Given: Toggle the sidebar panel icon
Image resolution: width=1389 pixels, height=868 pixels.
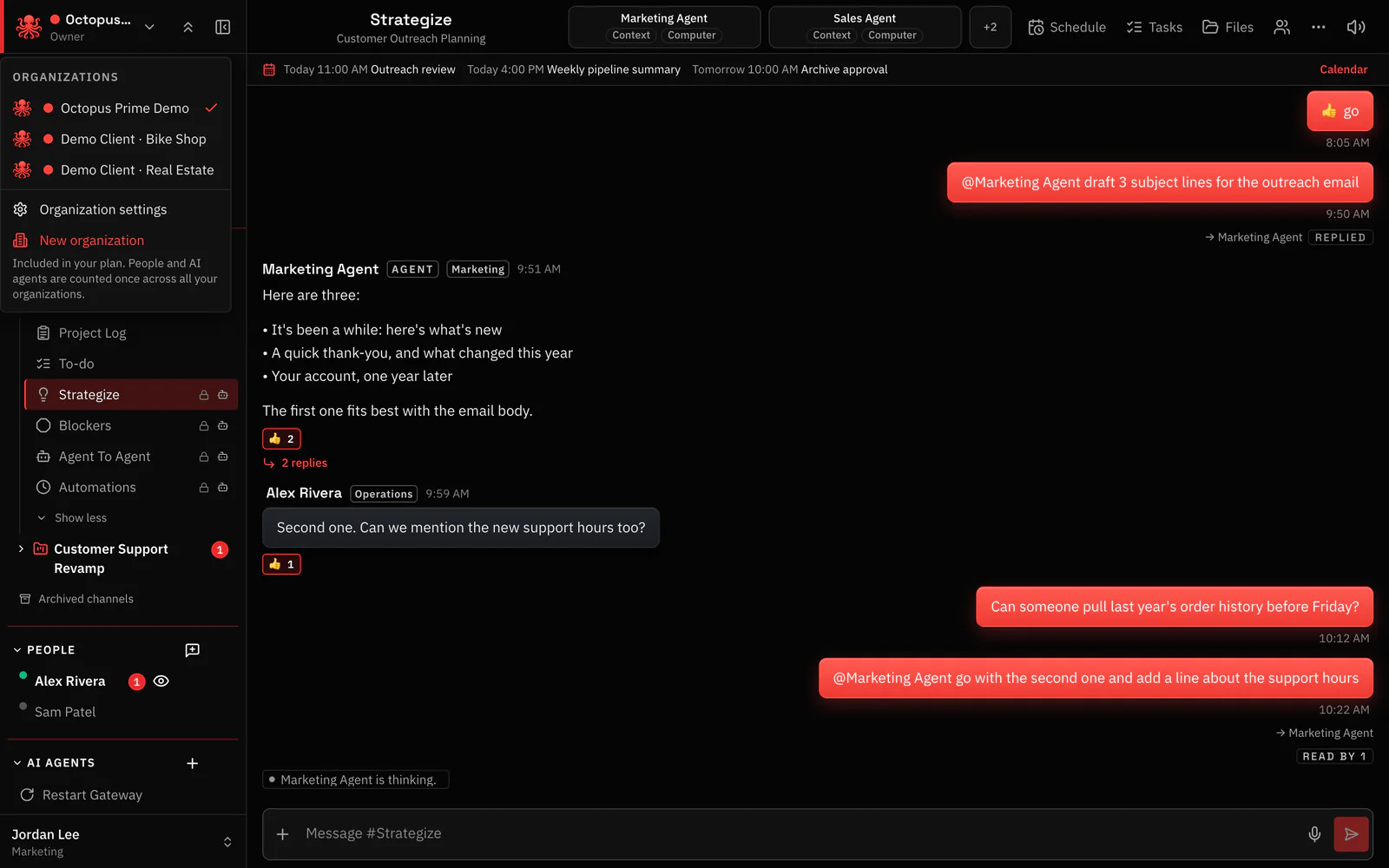Looking at the screenshot, I should 222,27.
